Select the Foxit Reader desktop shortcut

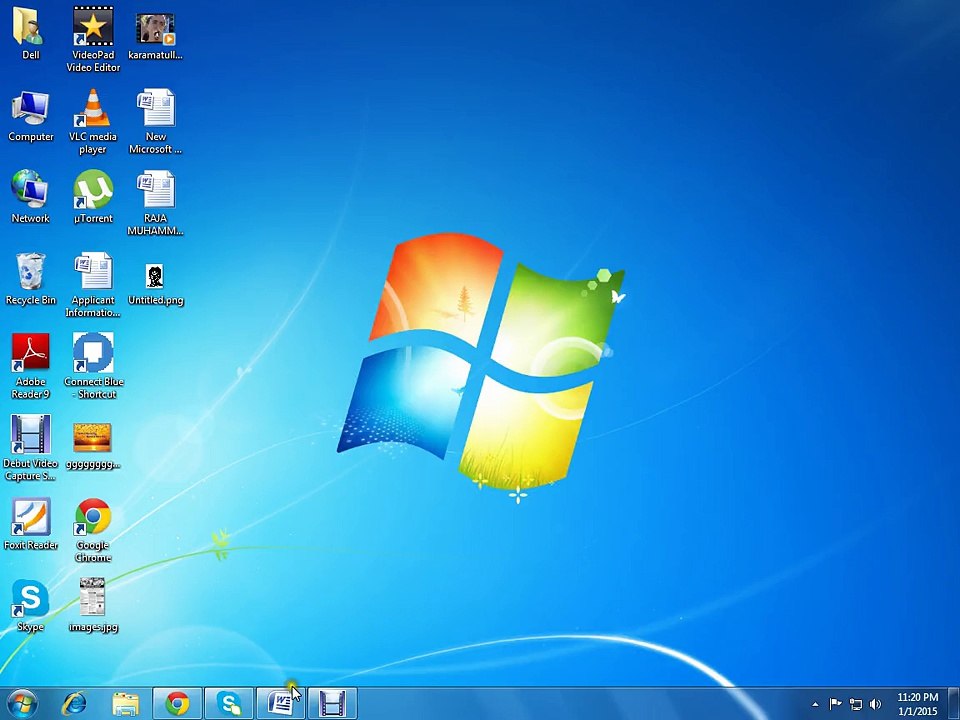click(31, 518)
